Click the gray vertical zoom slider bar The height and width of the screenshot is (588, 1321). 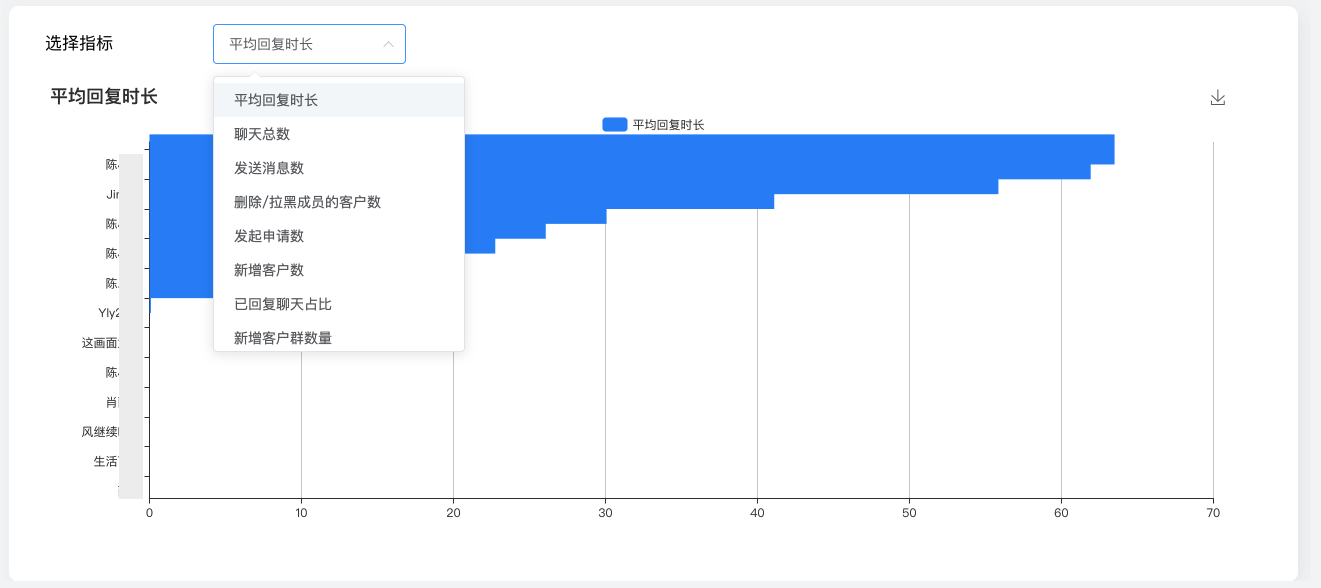pos(130,325)
